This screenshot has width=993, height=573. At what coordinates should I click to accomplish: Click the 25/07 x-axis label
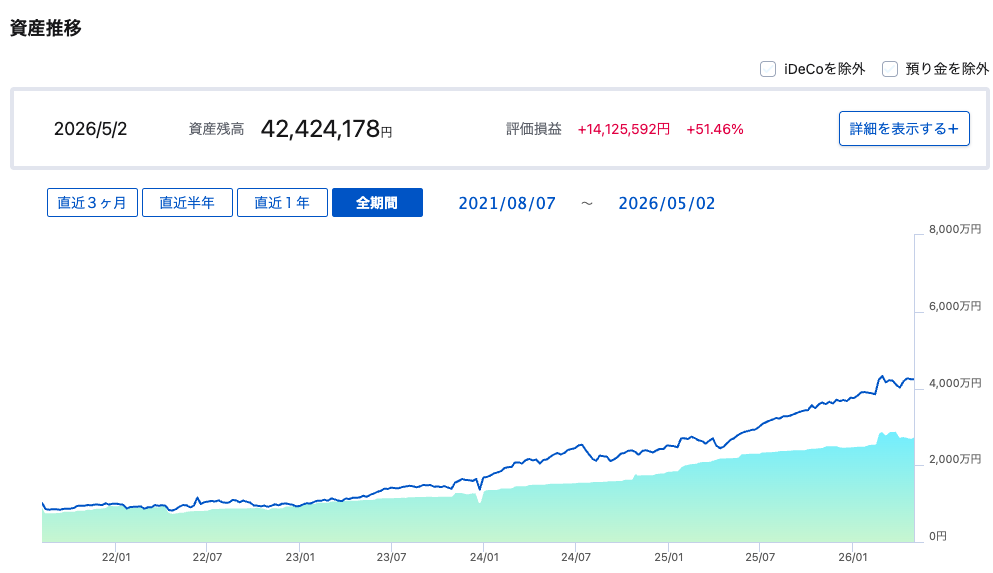pyautogui.click(x=760, y=557)
